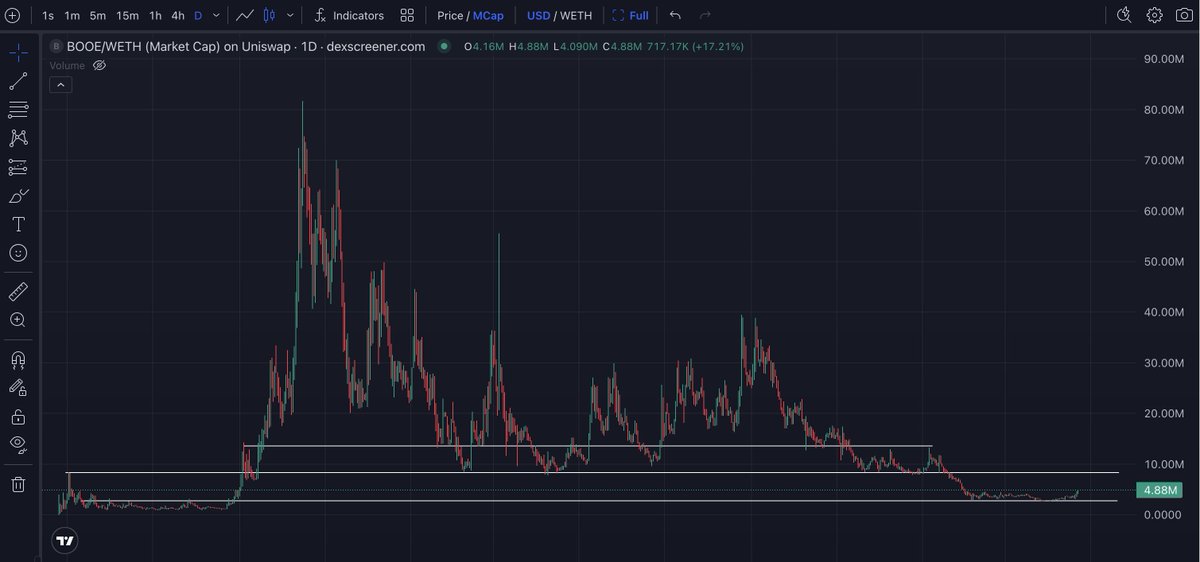Image resolution: width=1200 pixels, height=562 pixels.
Task: Click the 0.0000 price axis label
Action: (1164, 515)
